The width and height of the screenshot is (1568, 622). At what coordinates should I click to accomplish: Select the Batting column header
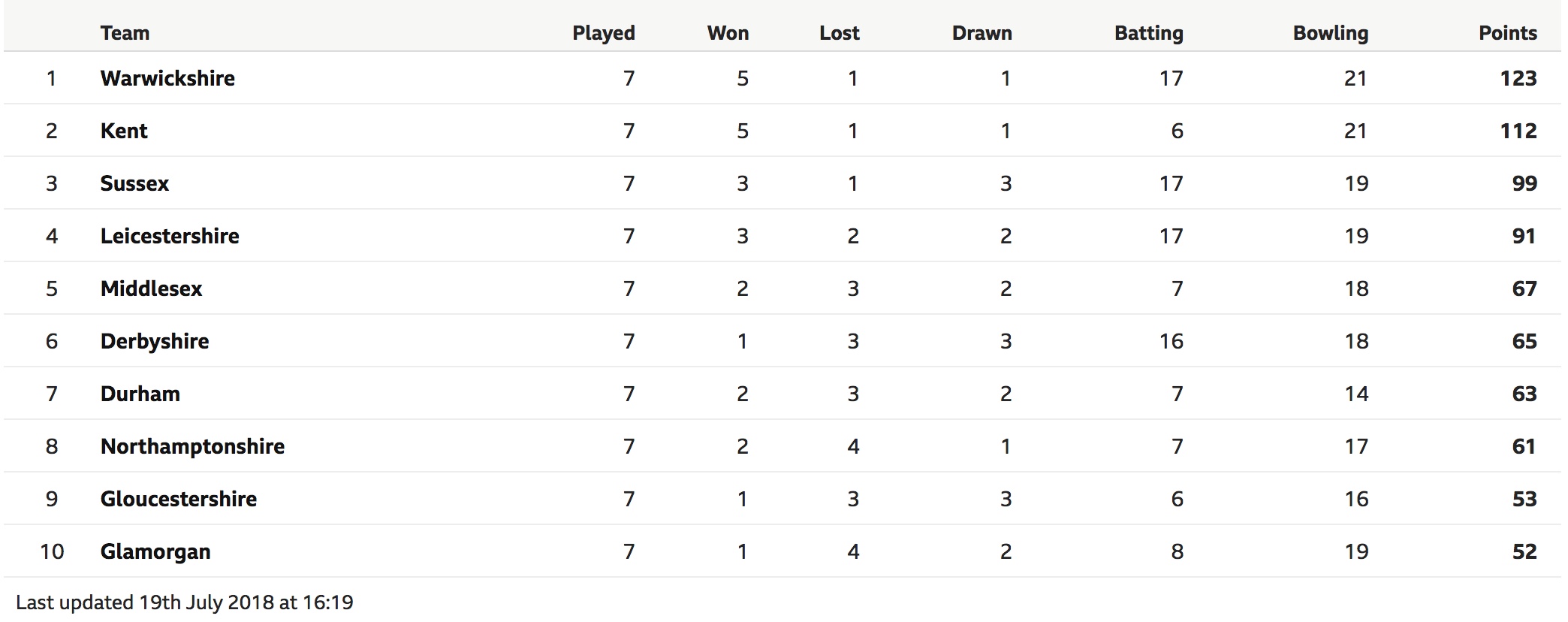[x=1149, y=33]
